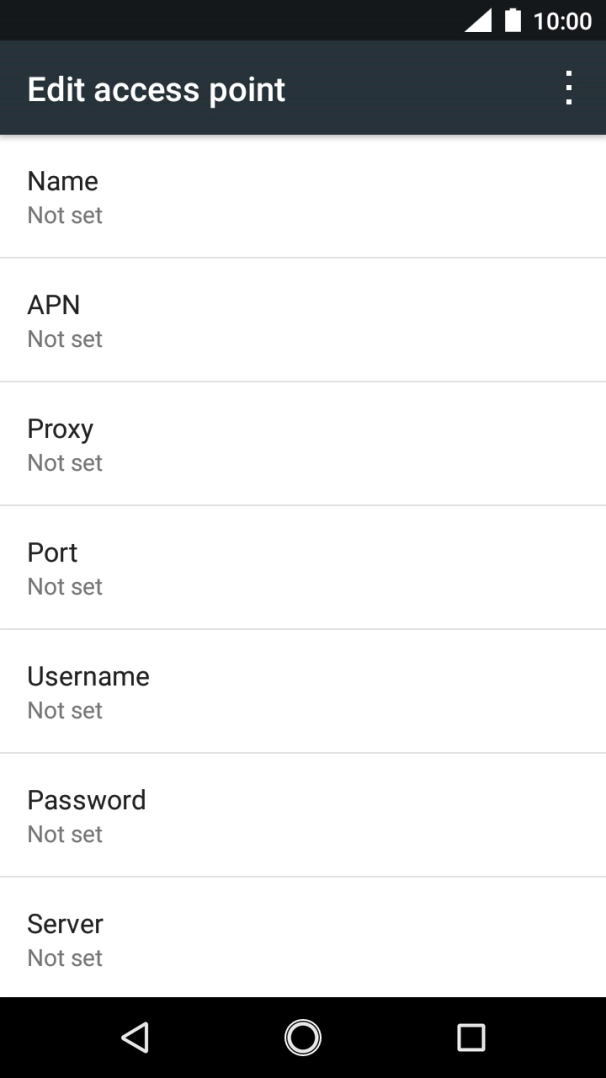The image size is (606, 1078).
Task: Select the Proxy setting row
Action: 60,429
